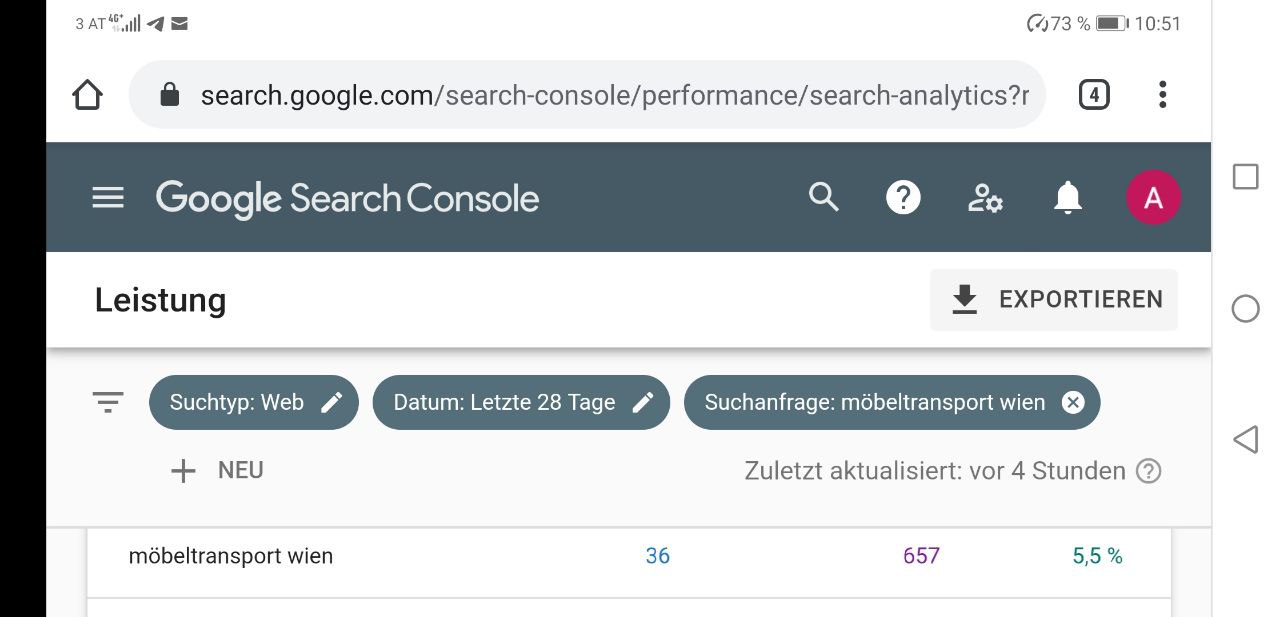The height and width of the screenshot is (617, 1280).
Task: Open the account avatar A
Action: 1153,197
